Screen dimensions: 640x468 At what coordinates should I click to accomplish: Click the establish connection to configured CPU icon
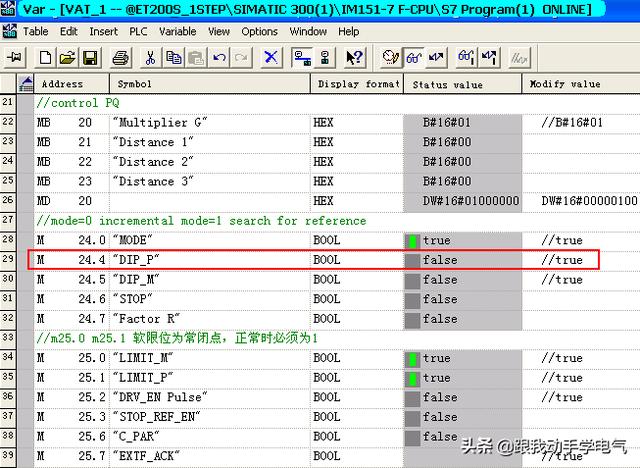click(302, 58)
